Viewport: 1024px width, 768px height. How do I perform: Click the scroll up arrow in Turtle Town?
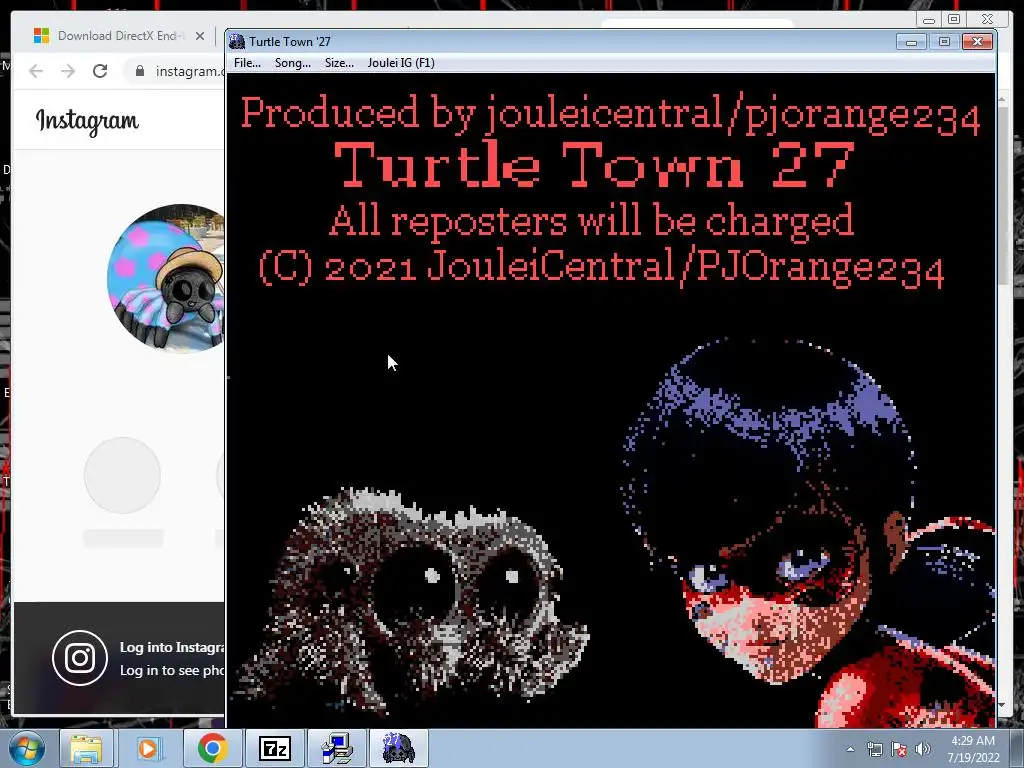(1002, 99)
